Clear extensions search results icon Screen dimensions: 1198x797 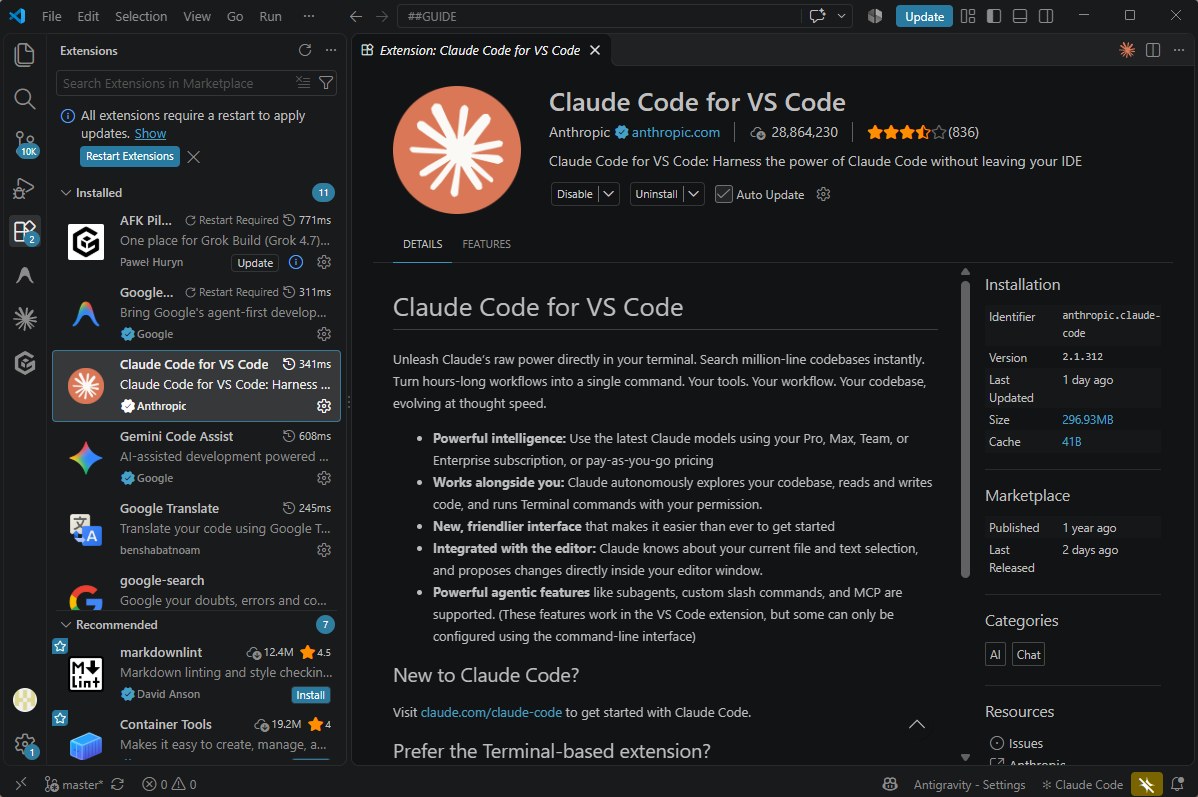coord(303,83)
